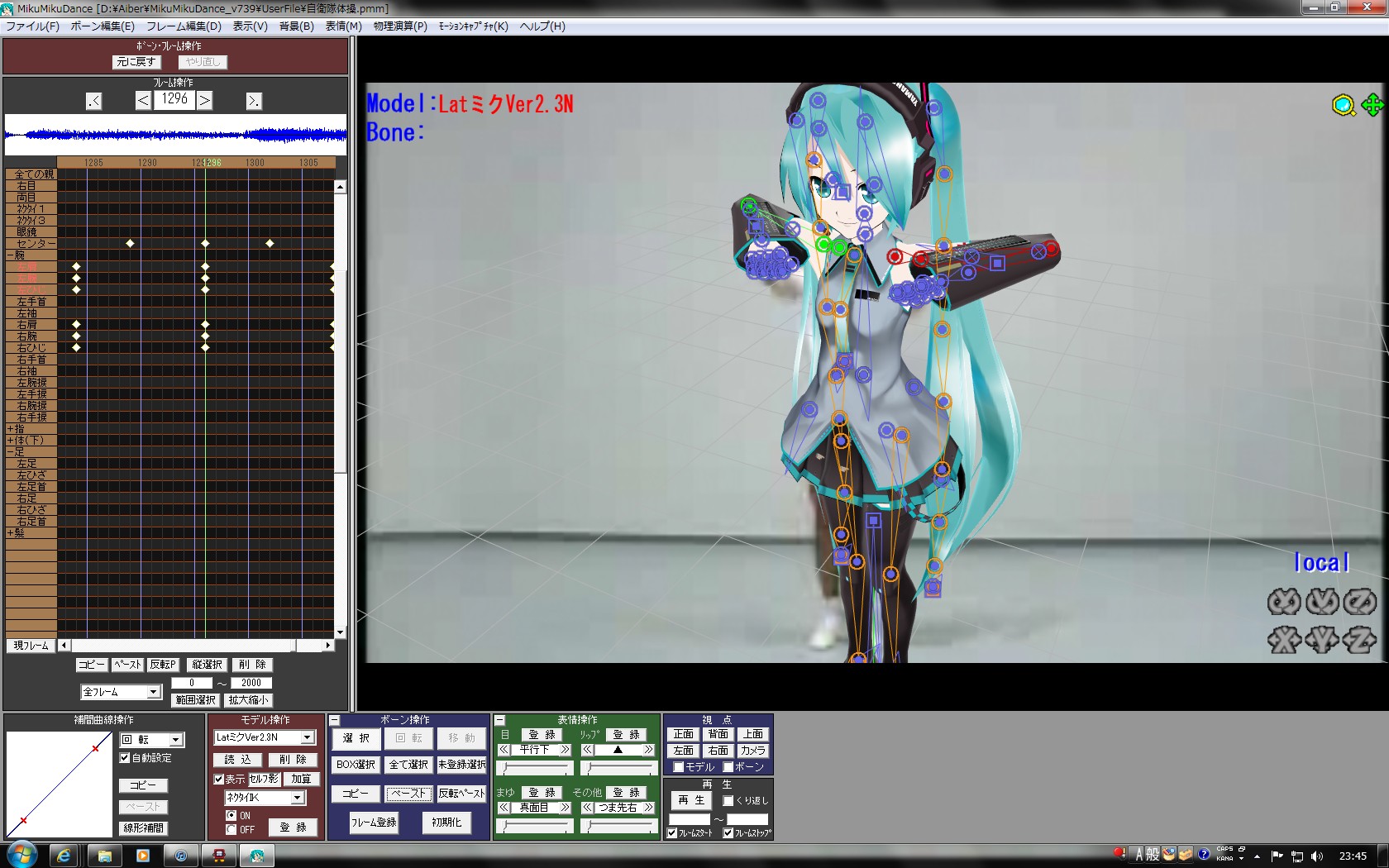Open the ファイル(F) menu

point(33,26)
